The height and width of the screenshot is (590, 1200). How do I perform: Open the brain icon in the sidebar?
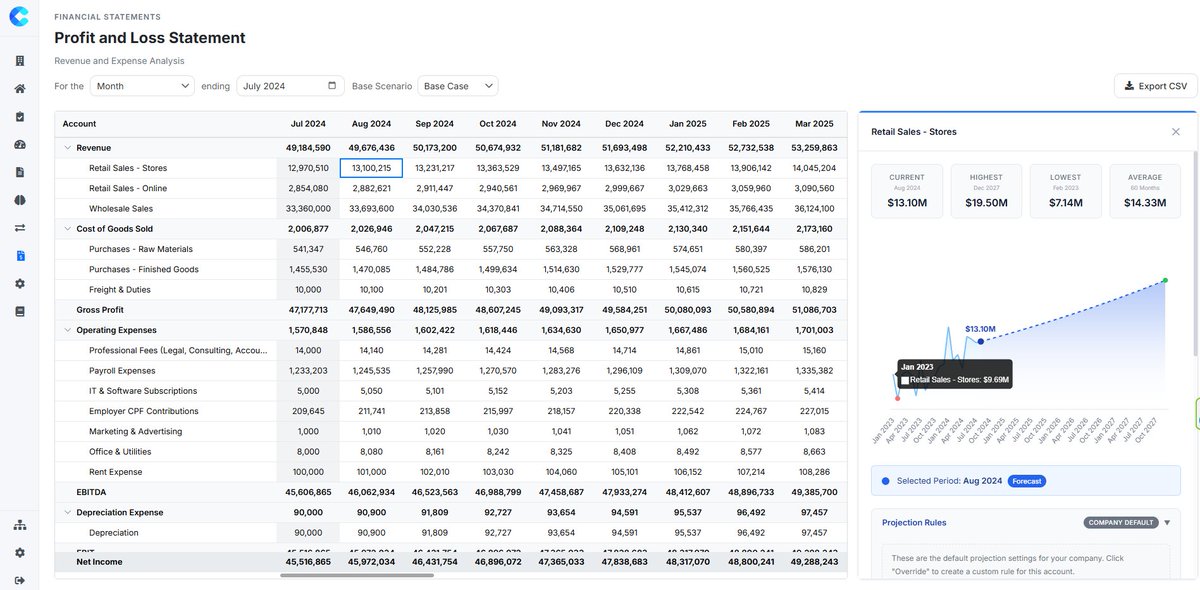(x=19, y=200)
